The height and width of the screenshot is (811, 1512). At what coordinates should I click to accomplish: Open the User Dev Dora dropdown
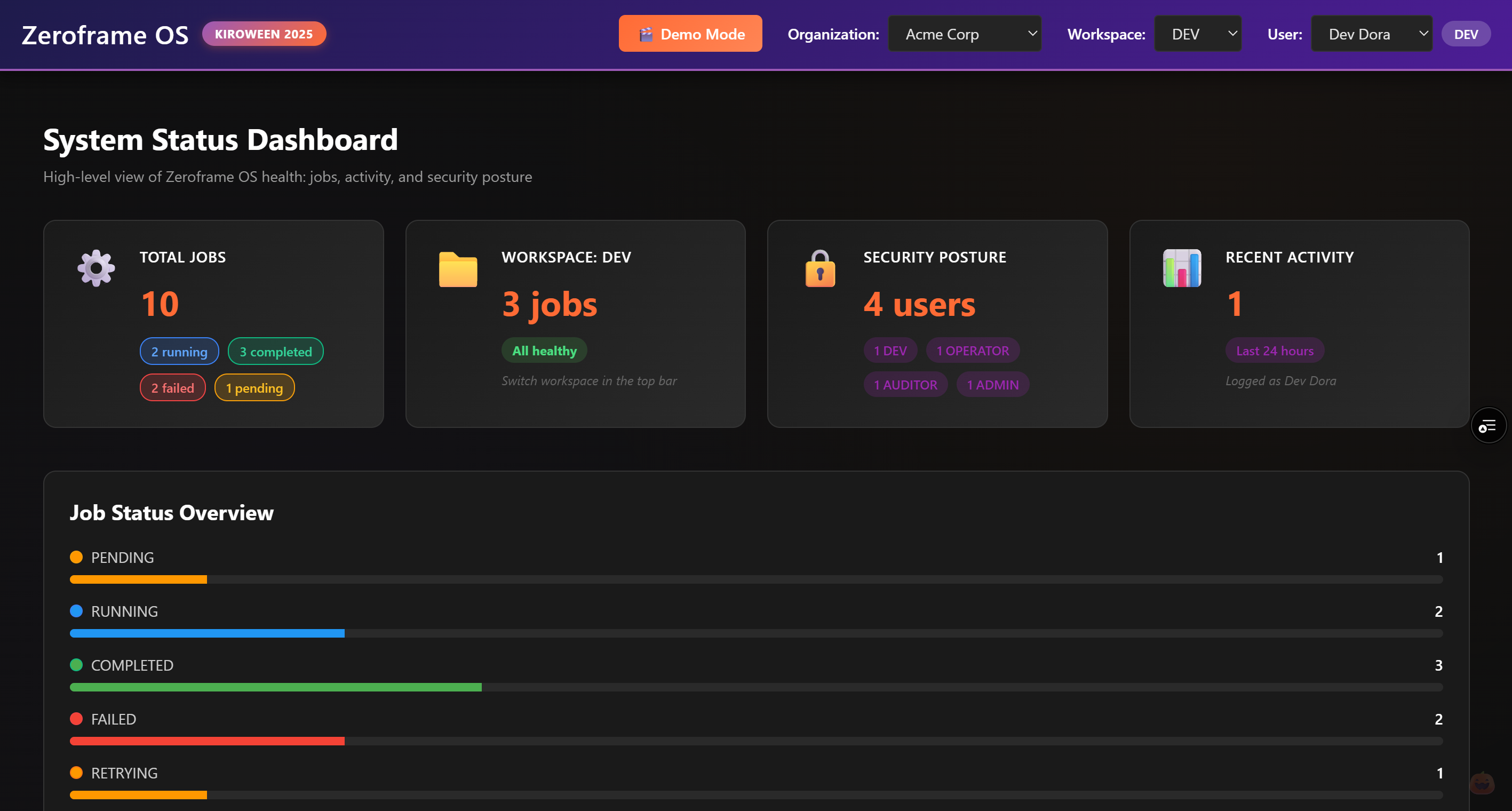[x=1371, y=34]
